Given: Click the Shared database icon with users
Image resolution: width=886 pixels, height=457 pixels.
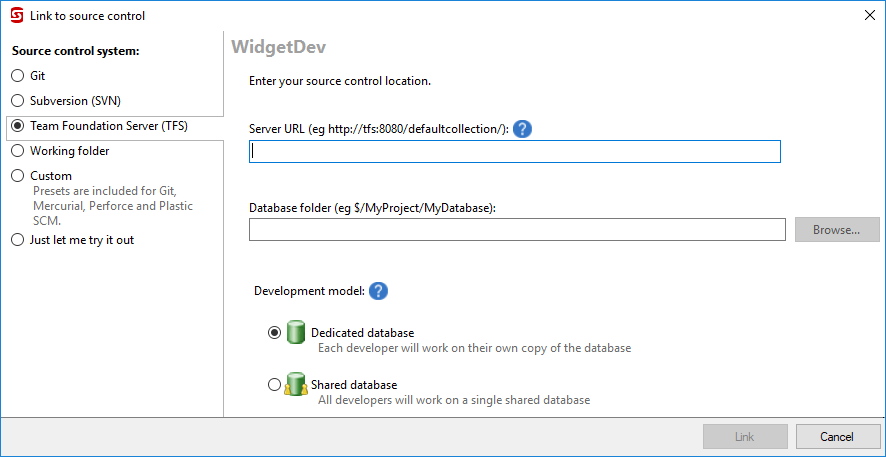Looking at the screenshot, I should tap(295, 384).
